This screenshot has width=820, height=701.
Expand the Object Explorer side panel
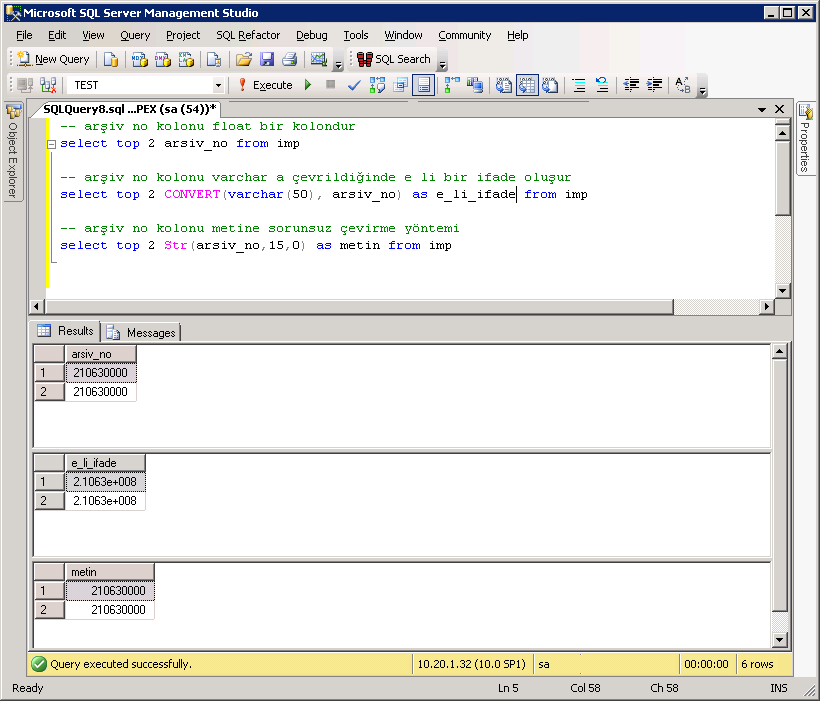click(13, 151)
